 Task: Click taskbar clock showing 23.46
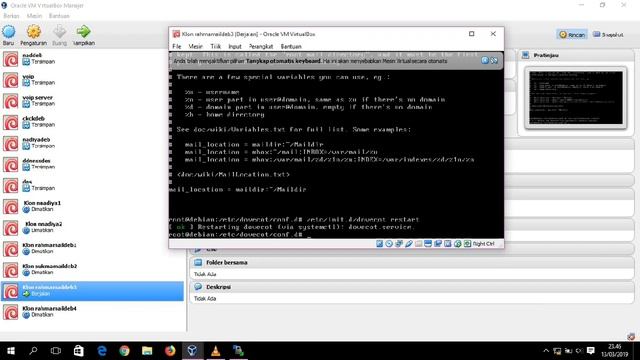(614, 351)
